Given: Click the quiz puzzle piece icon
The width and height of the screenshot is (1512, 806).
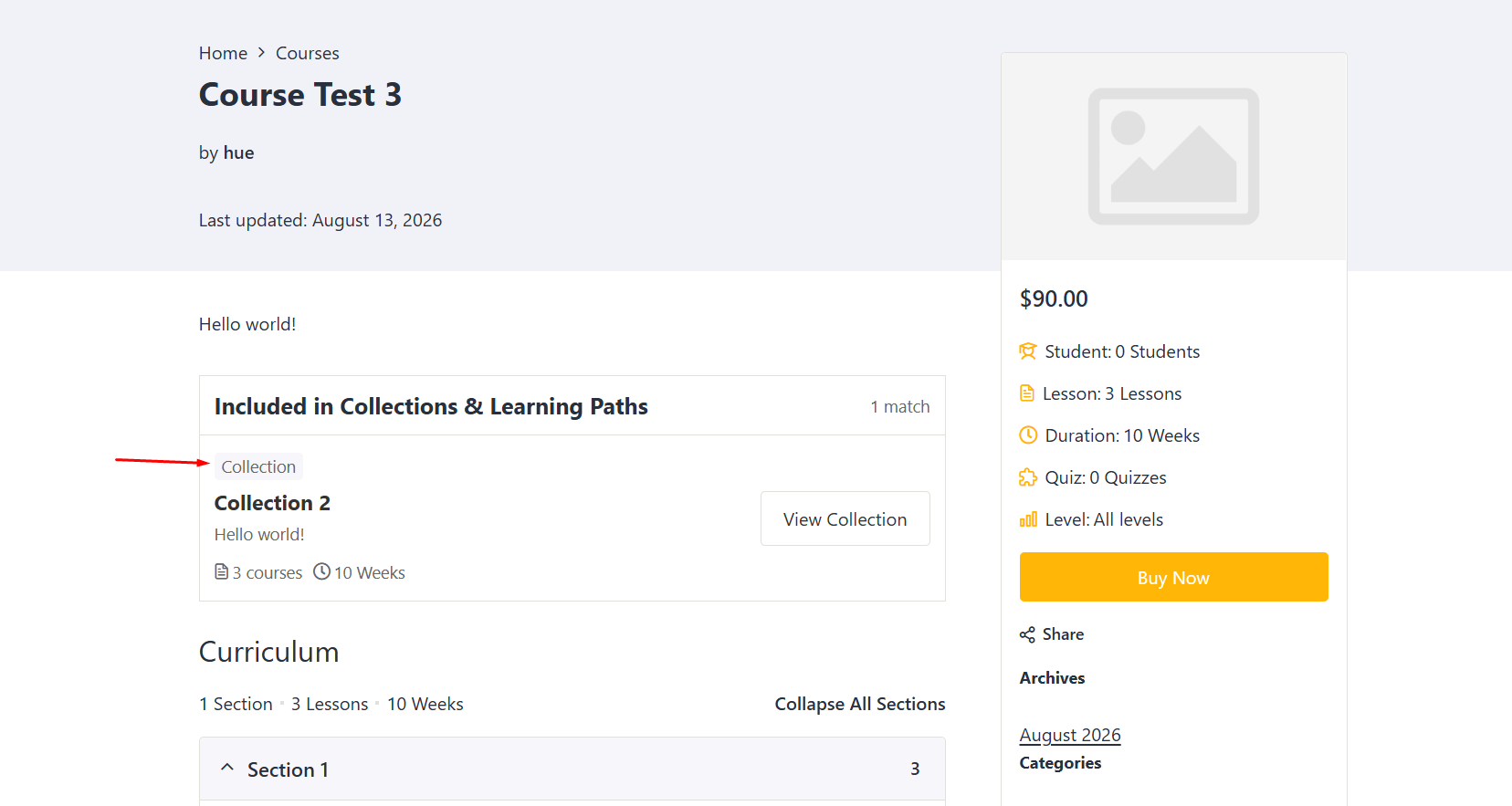Looking at the screenshot, I should [x=1028, y=477].
